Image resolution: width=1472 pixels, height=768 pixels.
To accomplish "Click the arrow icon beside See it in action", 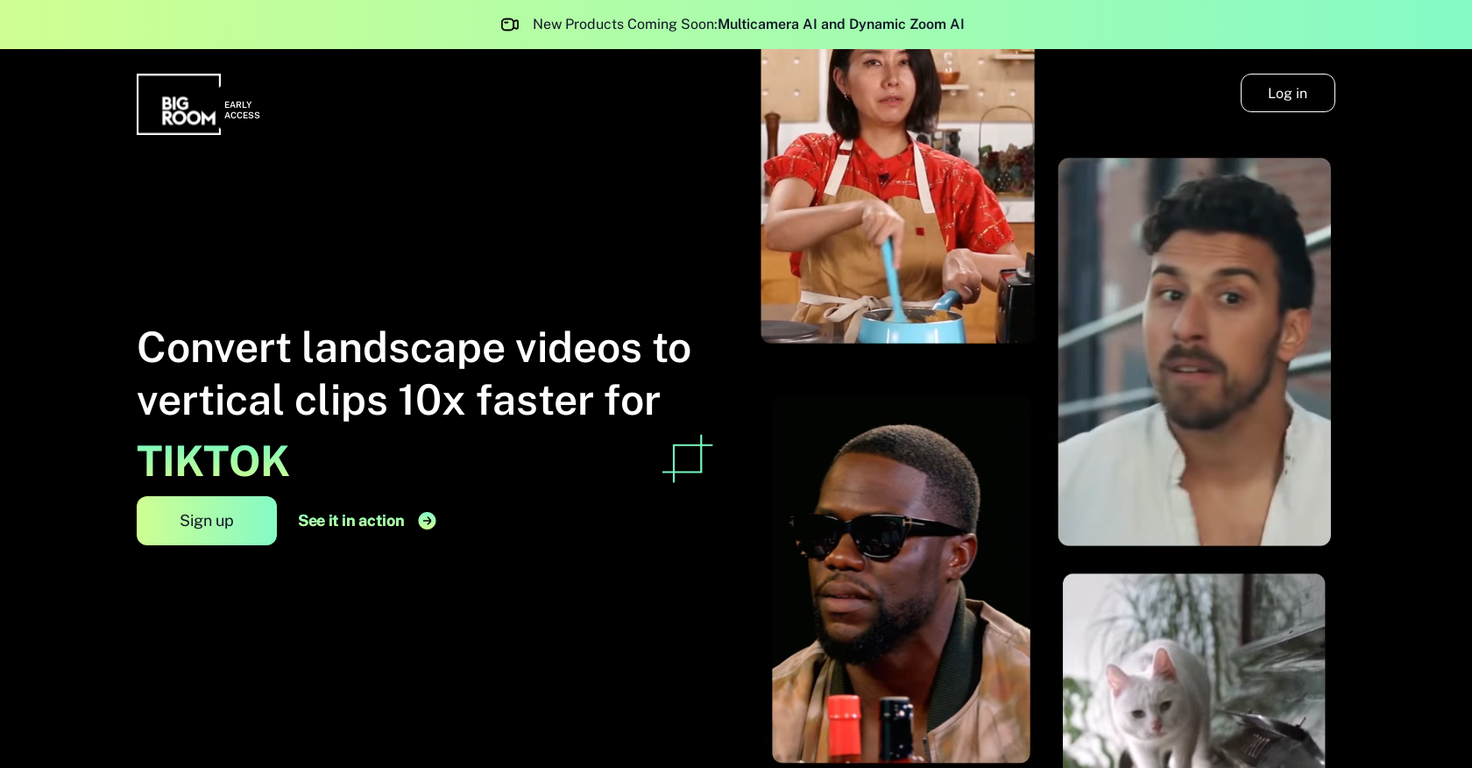I will (427, 520).
